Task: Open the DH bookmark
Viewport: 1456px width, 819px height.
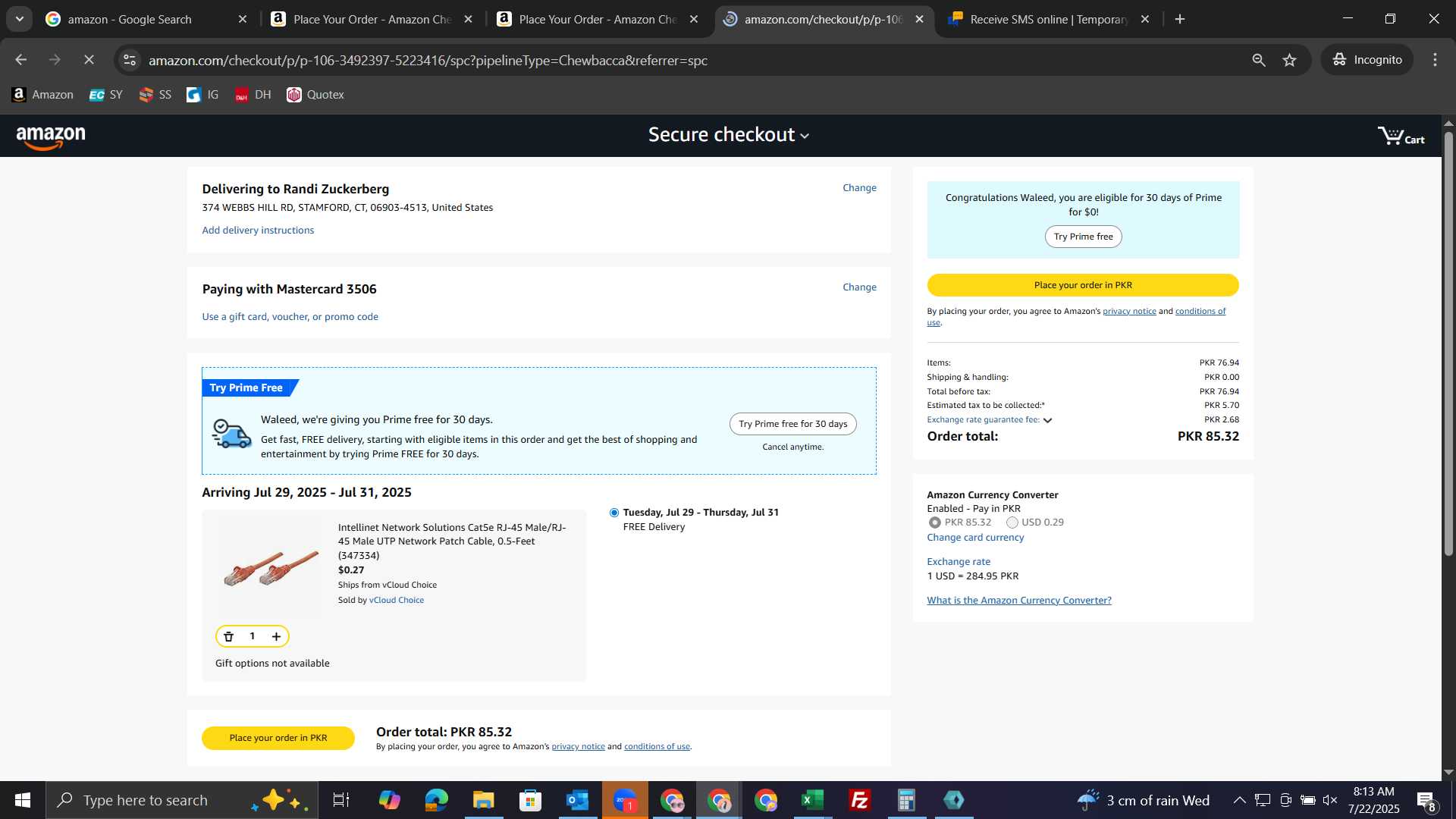Action: 253,95
